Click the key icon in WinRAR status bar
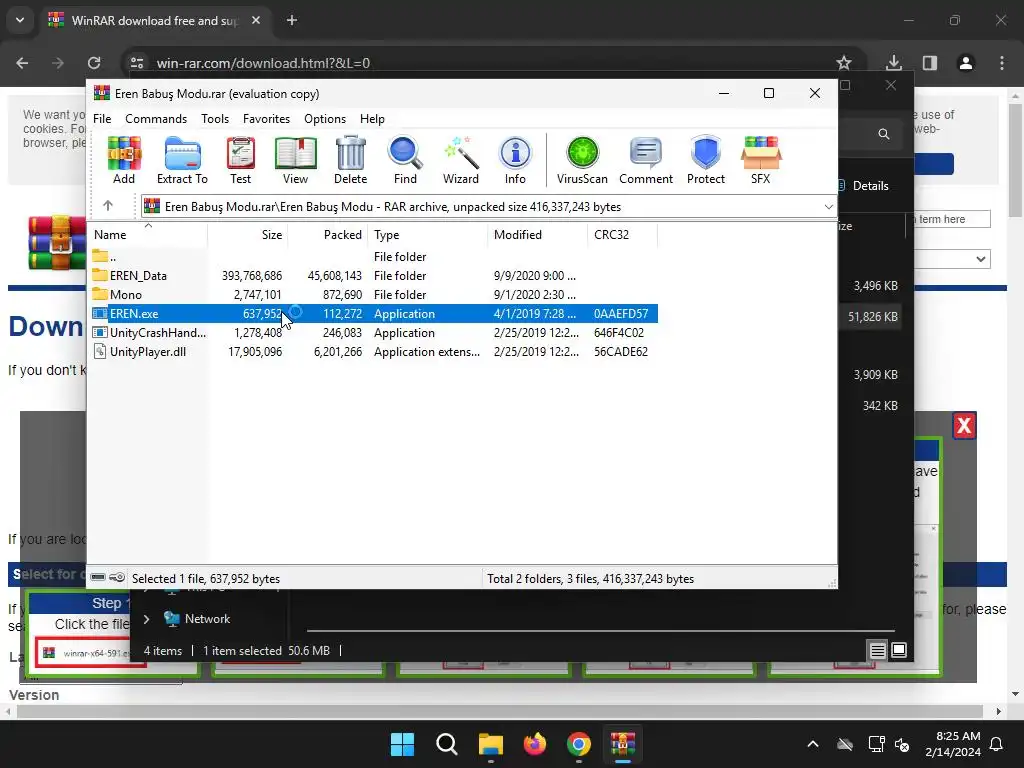Image resolution: width=1024 pixels, height=768 pixels. [117, 577]
